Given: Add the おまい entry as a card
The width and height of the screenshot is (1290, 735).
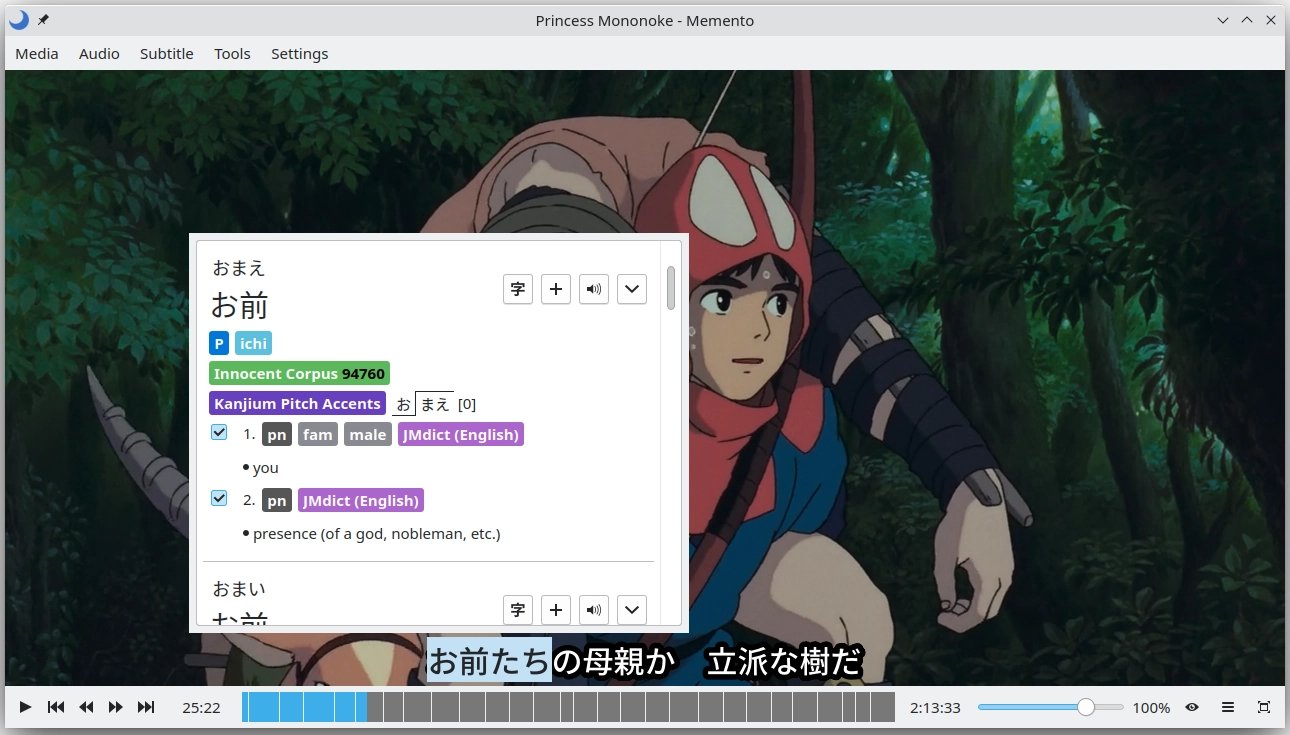Looking at the screenshot, I should [x=556, y=609].
